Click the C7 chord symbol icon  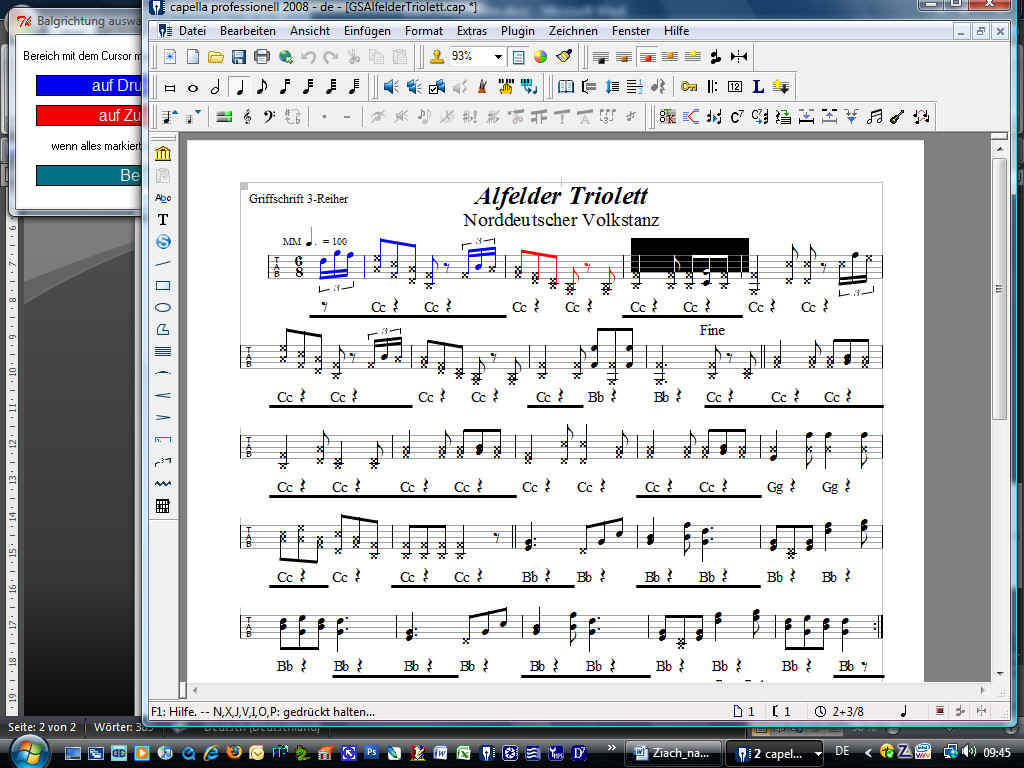click(x=737, y=117)
